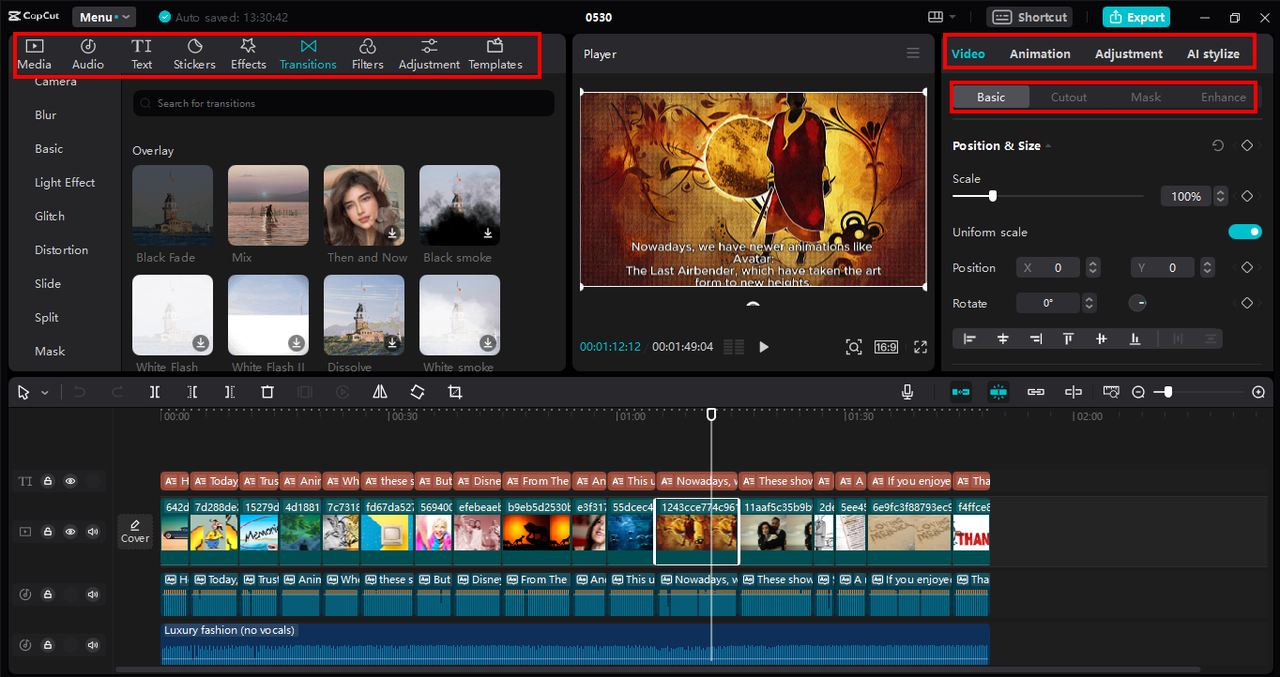Image resolution: width=1280 pixels, height=677 pixels.
Task: Expand the select tool dropdown arrow
Action: click(x=45, y=393)
